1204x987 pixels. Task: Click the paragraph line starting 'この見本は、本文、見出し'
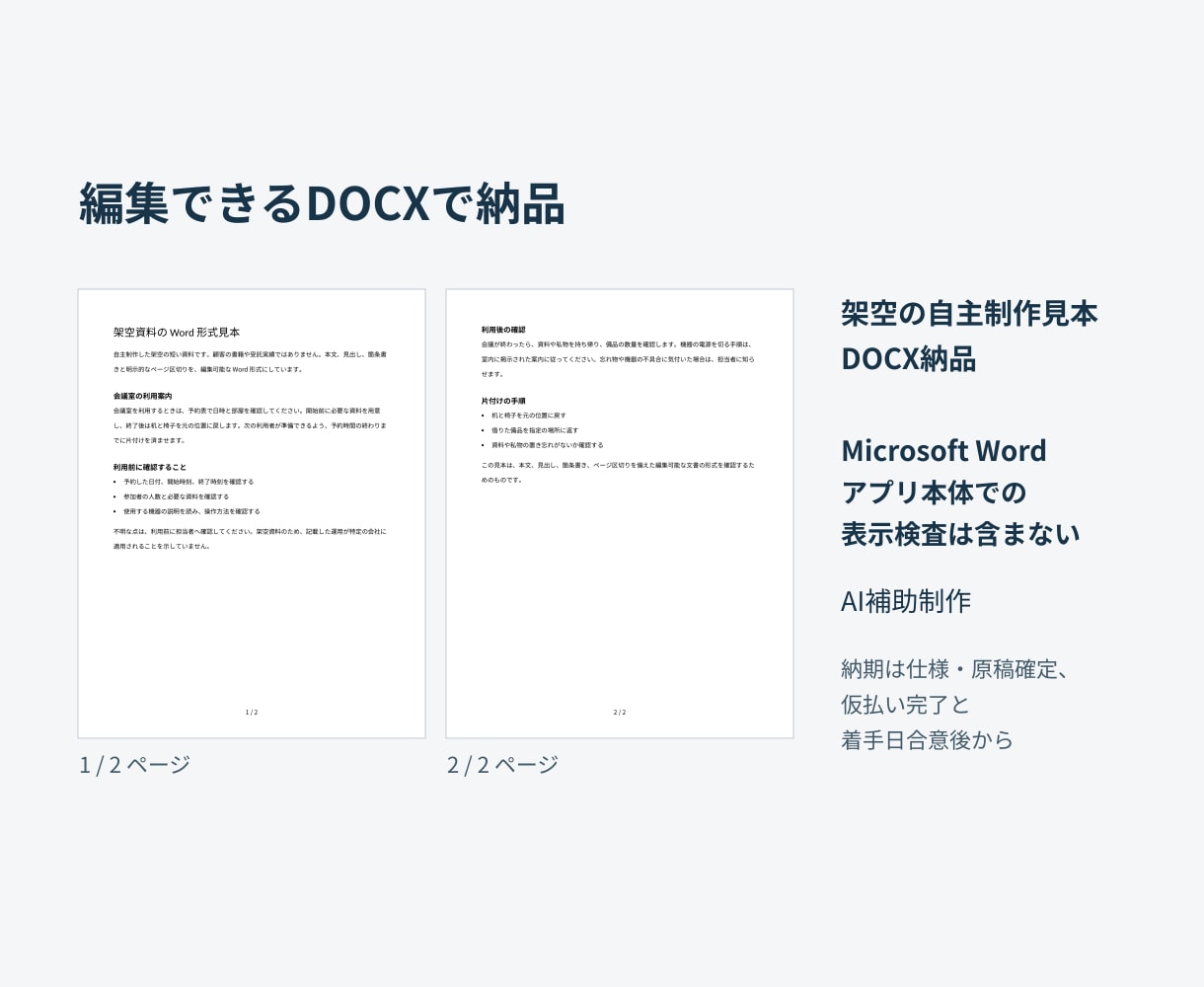(618, 465)
